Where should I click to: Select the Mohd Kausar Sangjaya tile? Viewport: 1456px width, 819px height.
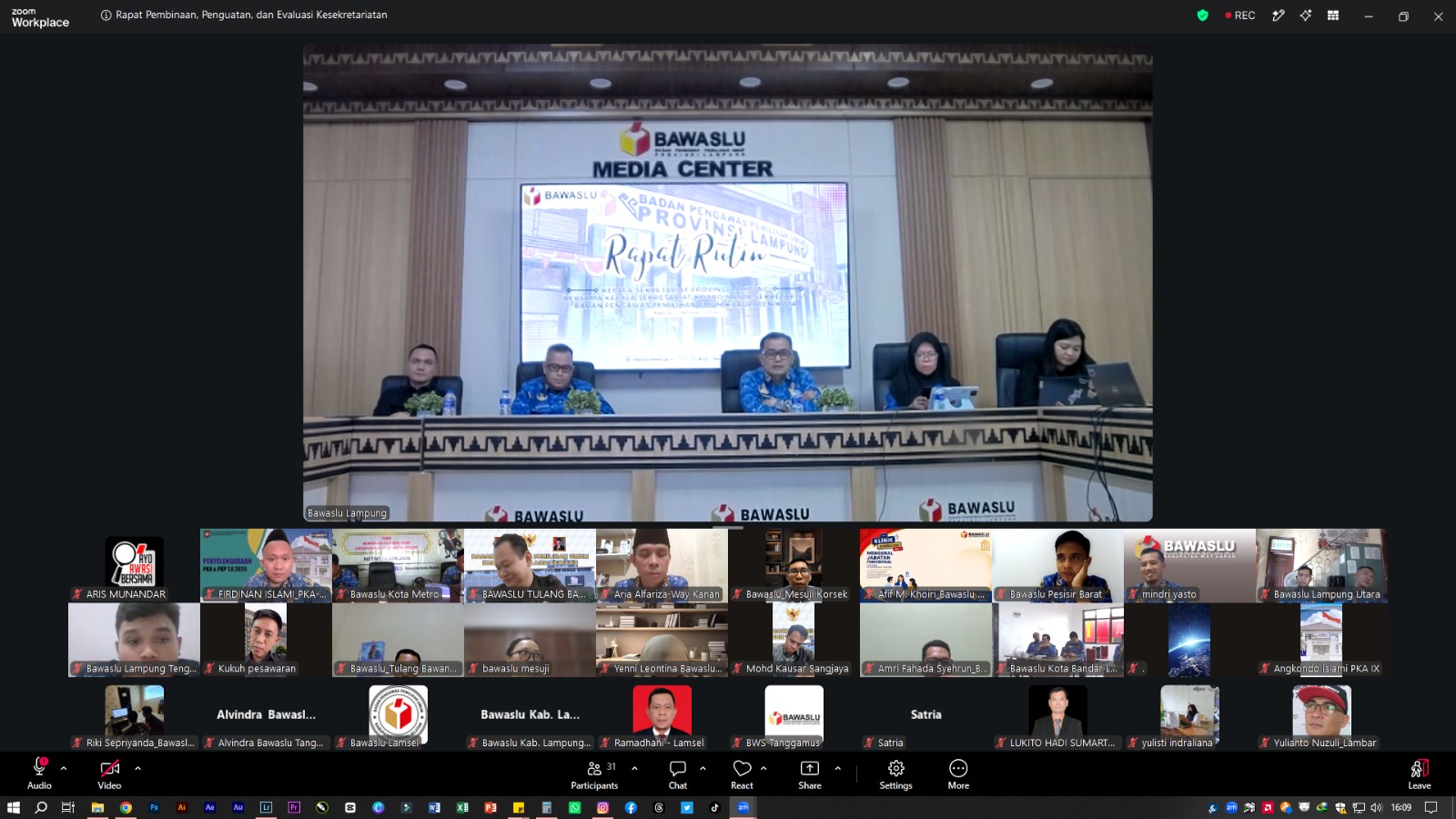(x=794, y=640)
